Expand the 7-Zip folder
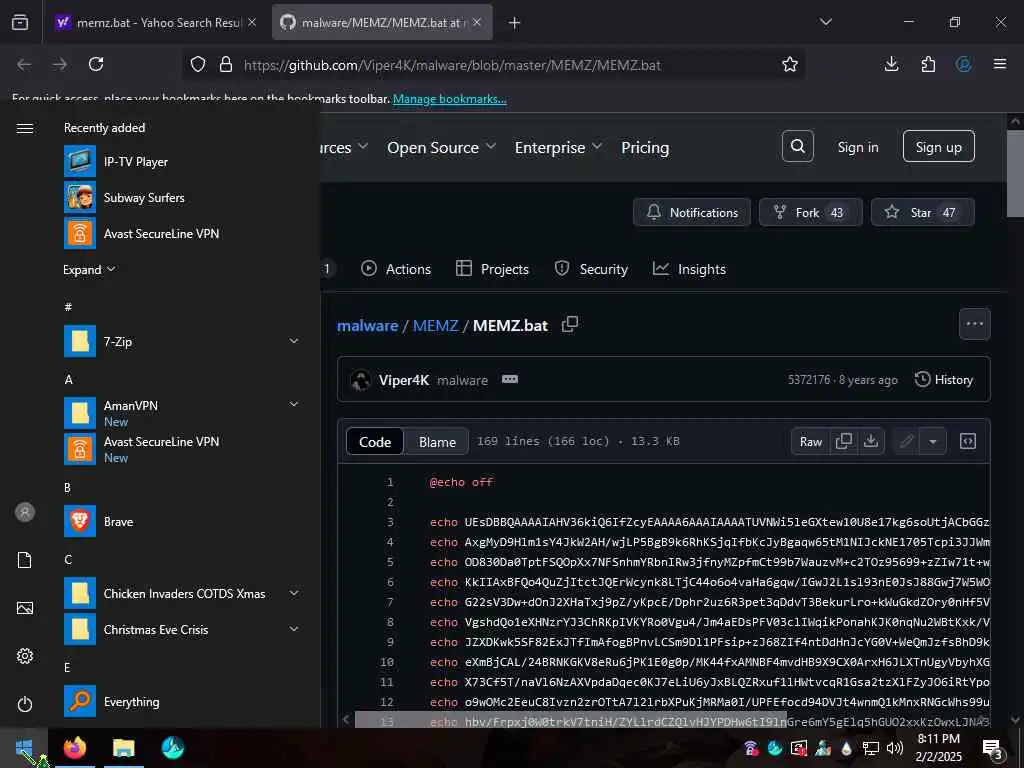The image size is (1024, 768). tap(294, 341)
